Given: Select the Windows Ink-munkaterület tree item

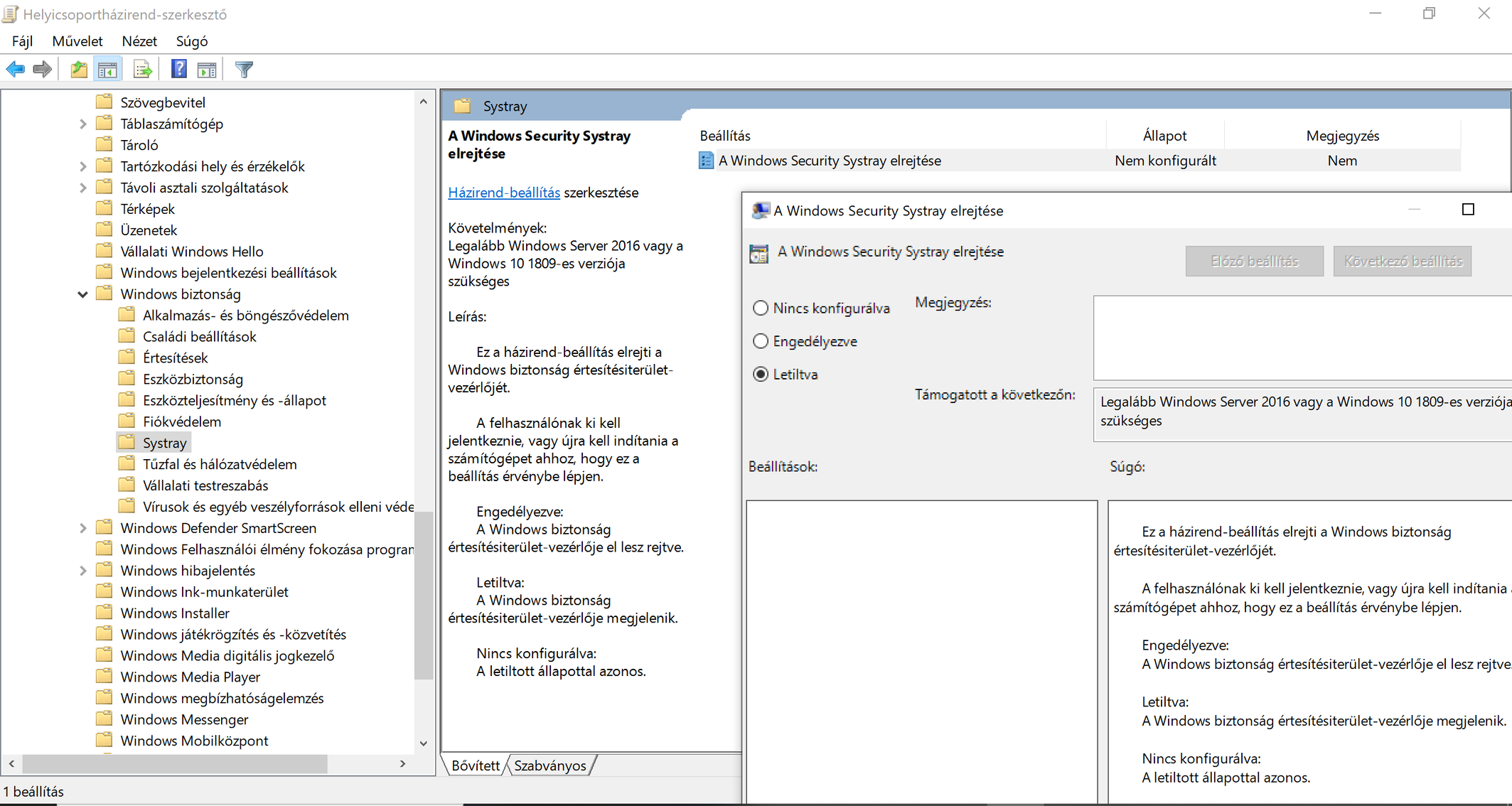Looking at the screenshot, I should (x=204, y=591).
